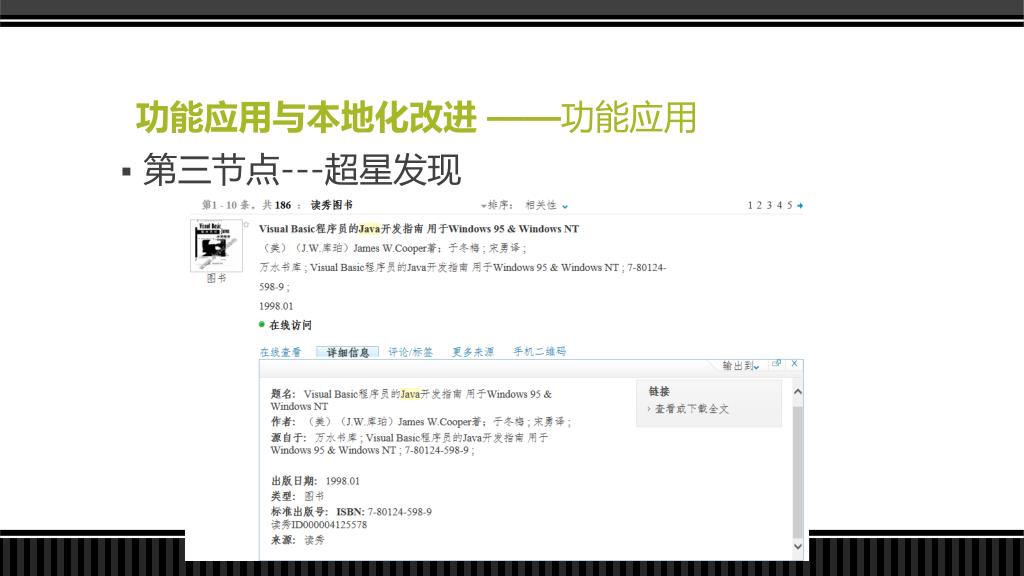Image resolution: width=1024 pixels, height=576 pixels.
Task: Go to results page 5
Action: 790,205
